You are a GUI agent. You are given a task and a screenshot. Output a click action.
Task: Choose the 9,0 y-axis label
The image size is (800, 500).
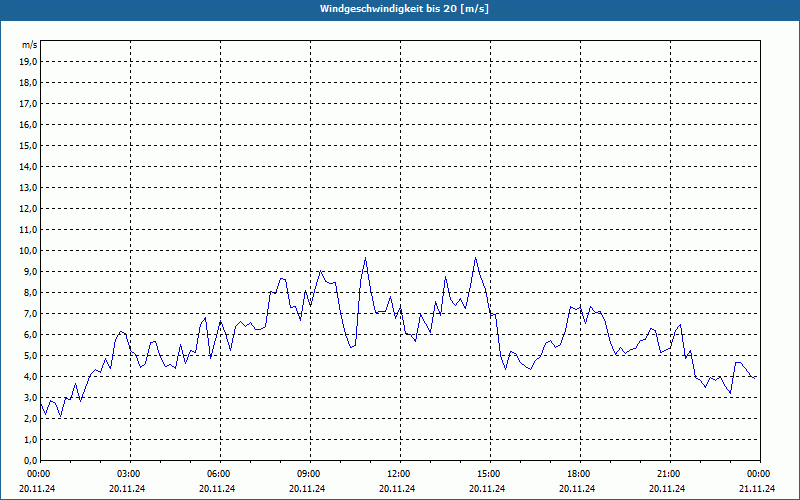tap(31, 271)
